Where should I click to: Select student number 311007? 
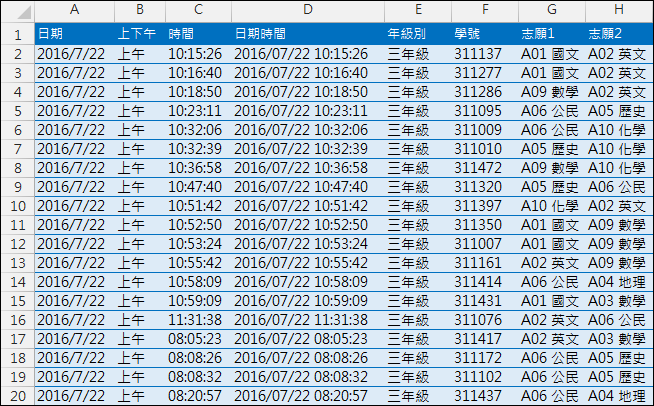(x=485, y=244)
